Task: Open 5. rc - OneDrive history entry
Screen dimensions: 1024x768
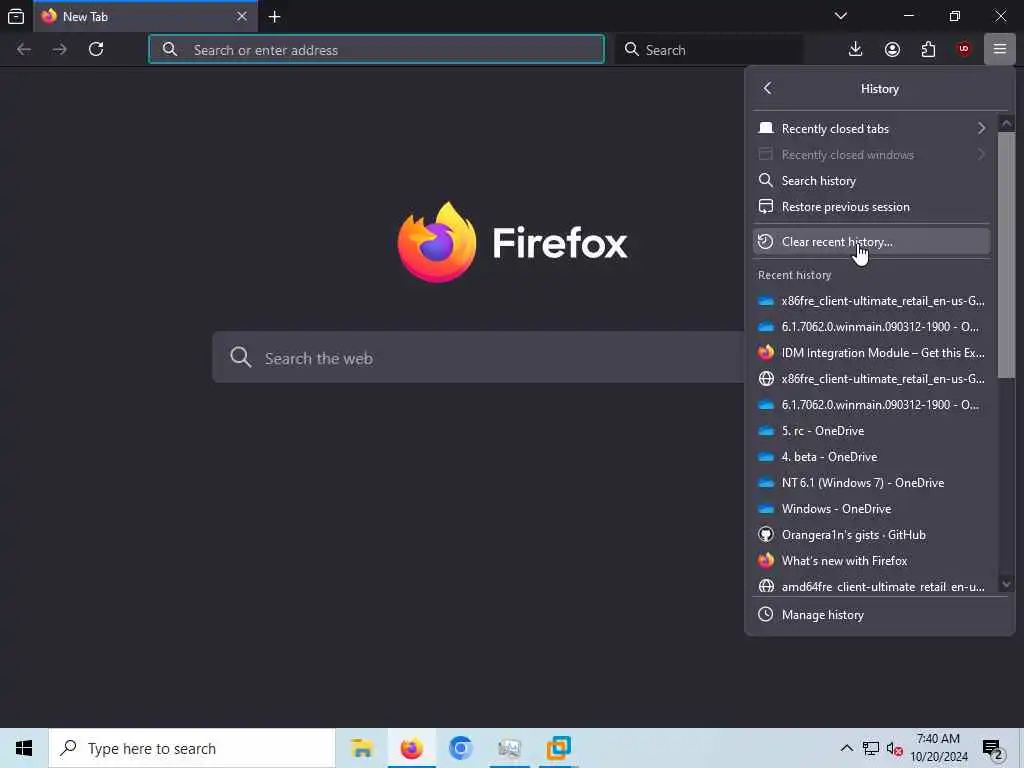Action: (x=871, y=431)
